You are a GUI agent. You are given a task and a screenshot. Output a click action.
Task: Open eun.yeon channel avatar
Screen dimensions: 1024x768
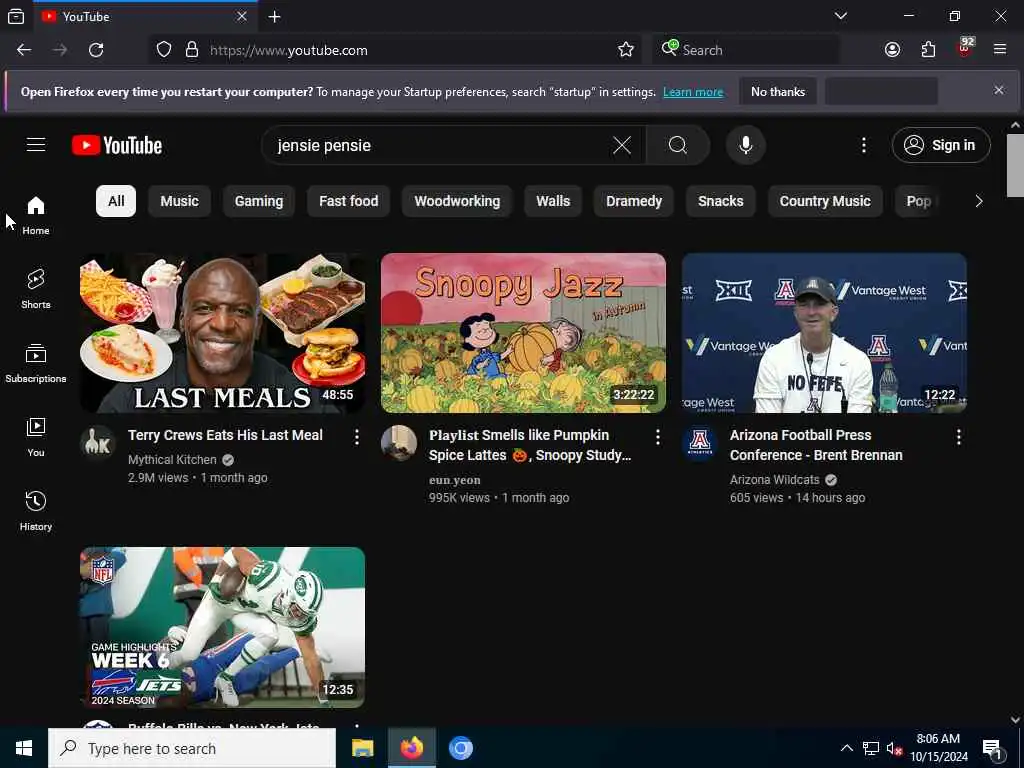click(x=399, y=443)
